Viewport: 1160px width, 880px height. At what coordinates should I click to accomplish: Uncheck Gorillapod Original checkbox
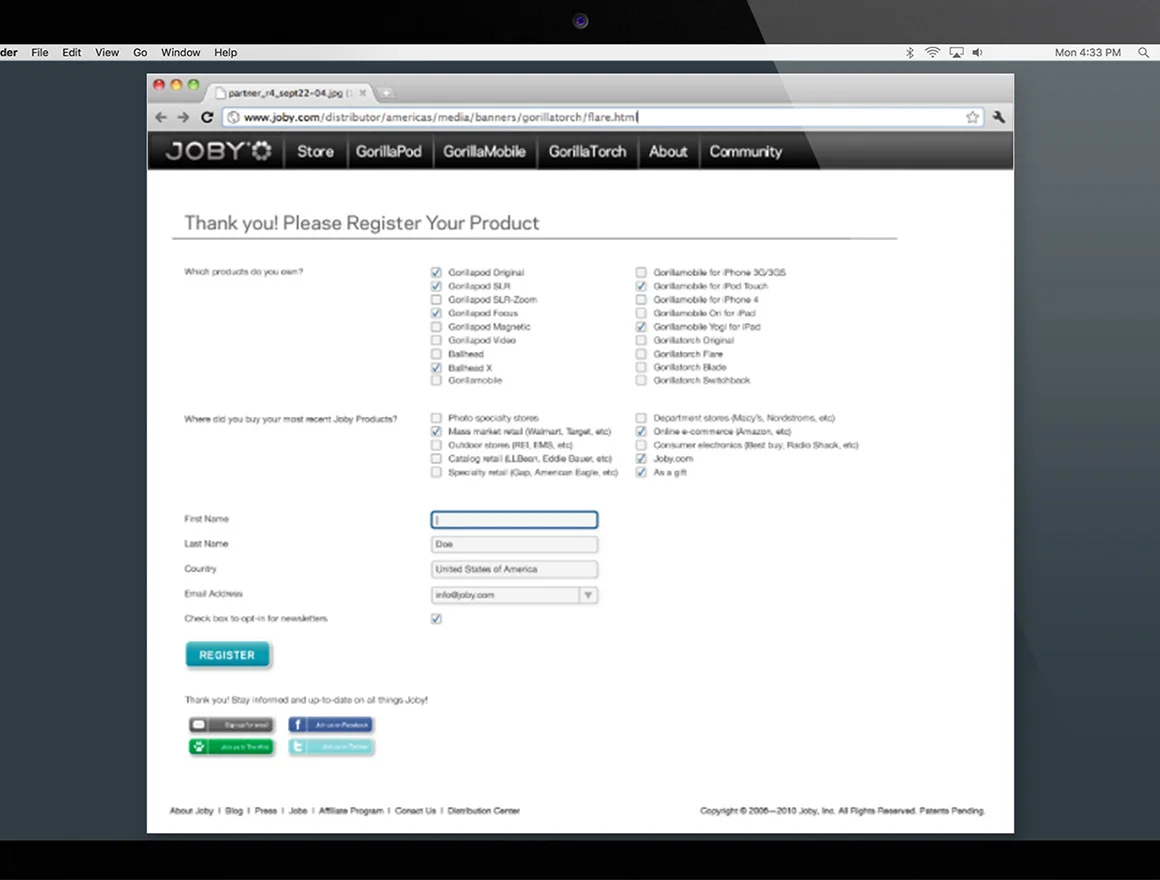pos(436,272)
